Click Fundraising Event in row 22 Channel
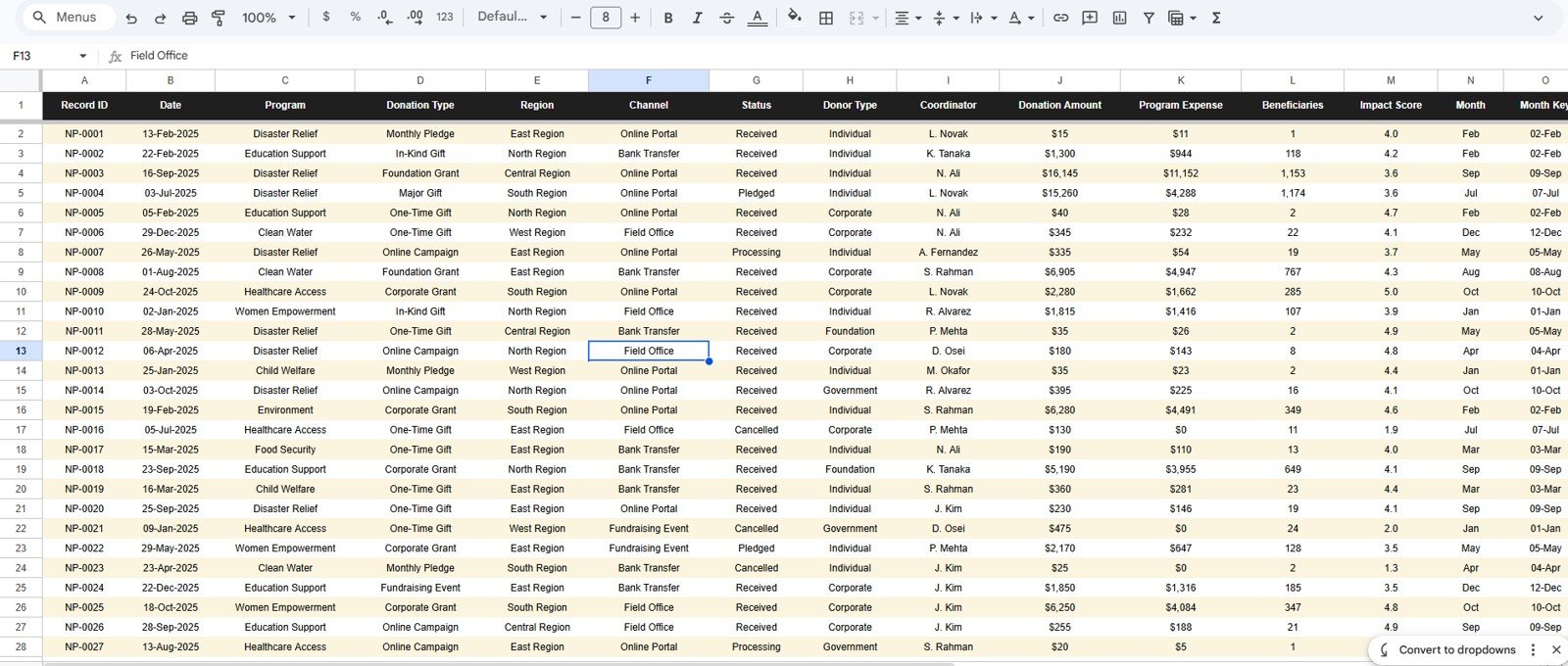 (x=648, y=528)
